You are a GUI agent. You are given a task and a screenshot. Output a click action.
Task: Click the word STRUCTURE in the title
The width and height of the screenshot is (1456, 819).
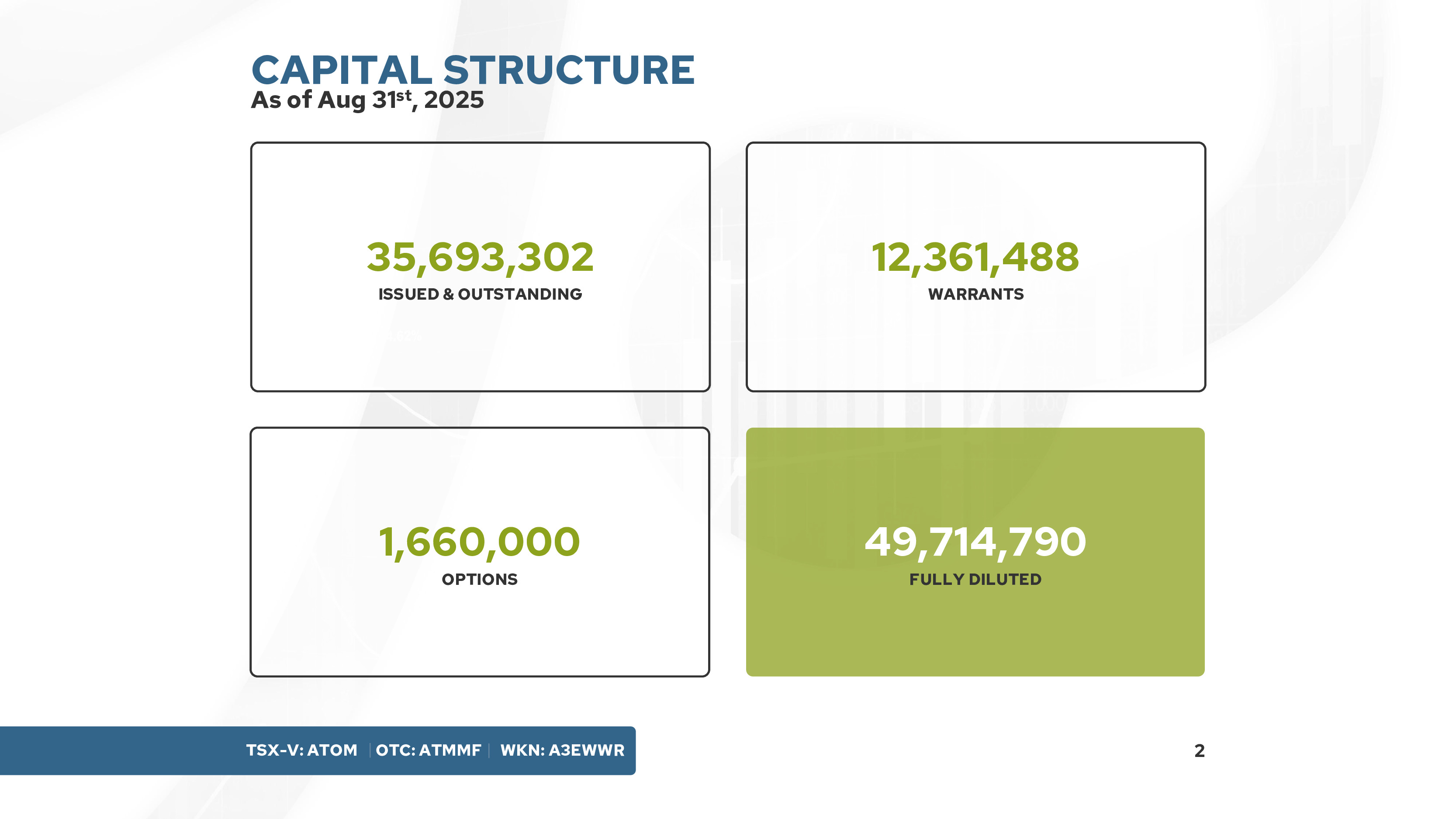(569, 71)
